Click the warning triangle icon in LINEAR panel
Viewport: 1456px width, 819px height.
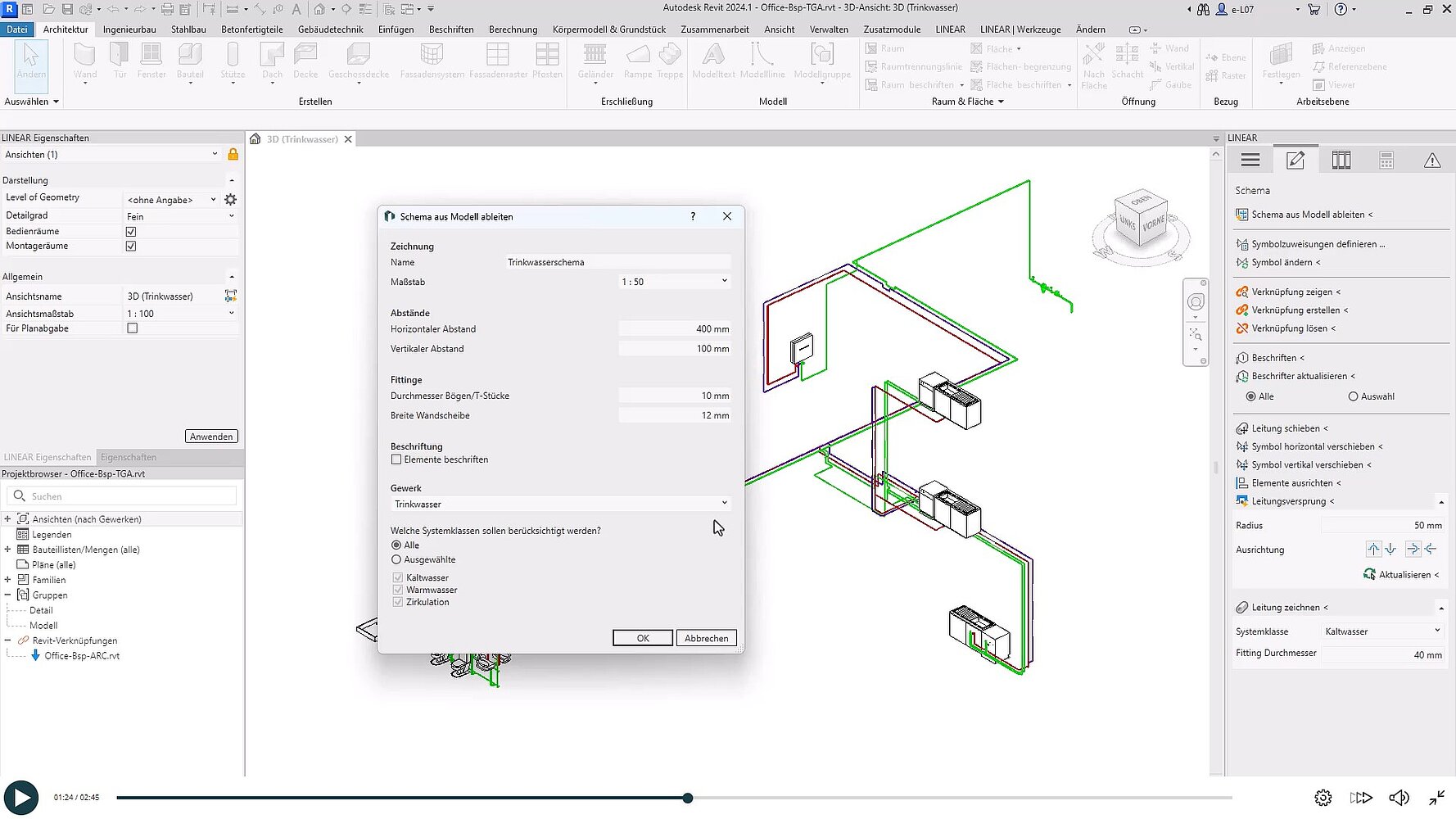[x=1431, y=161]
